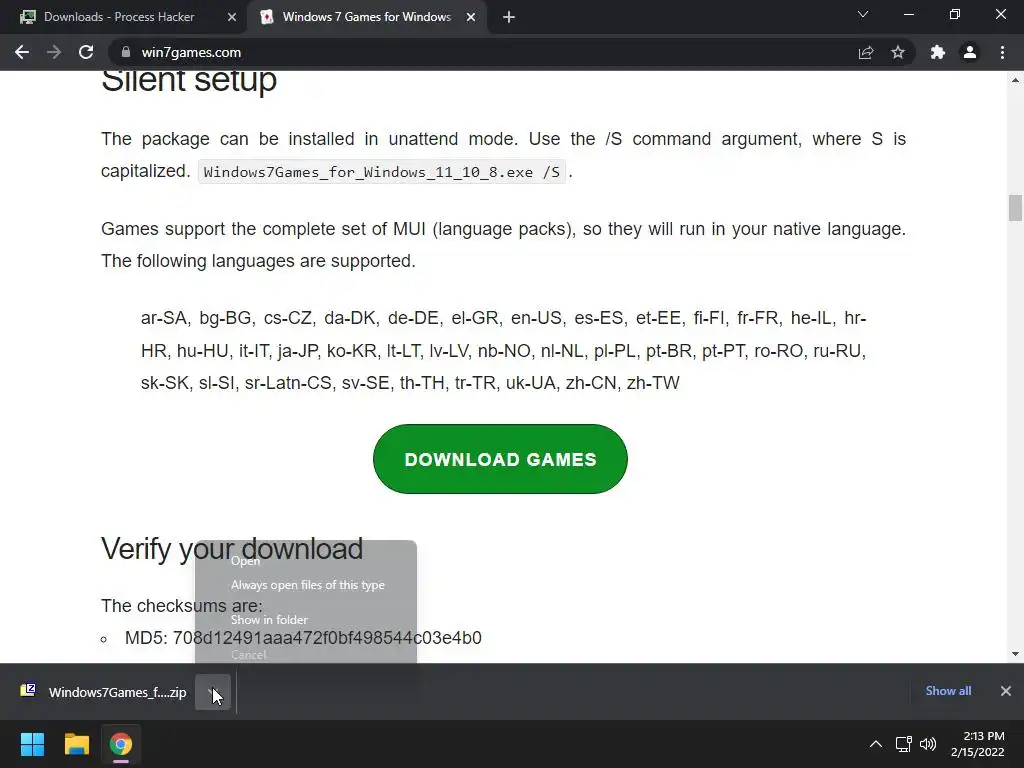Click the Chrome taskbar icon
Screen dimensions: 1024x768
pyautogui.click(x=121, y=744)
